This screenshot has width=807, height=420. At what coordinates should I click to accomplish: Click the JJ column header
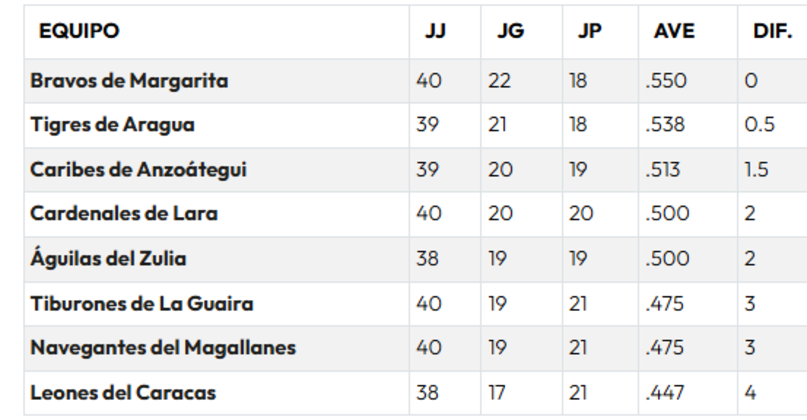(434, 31)
